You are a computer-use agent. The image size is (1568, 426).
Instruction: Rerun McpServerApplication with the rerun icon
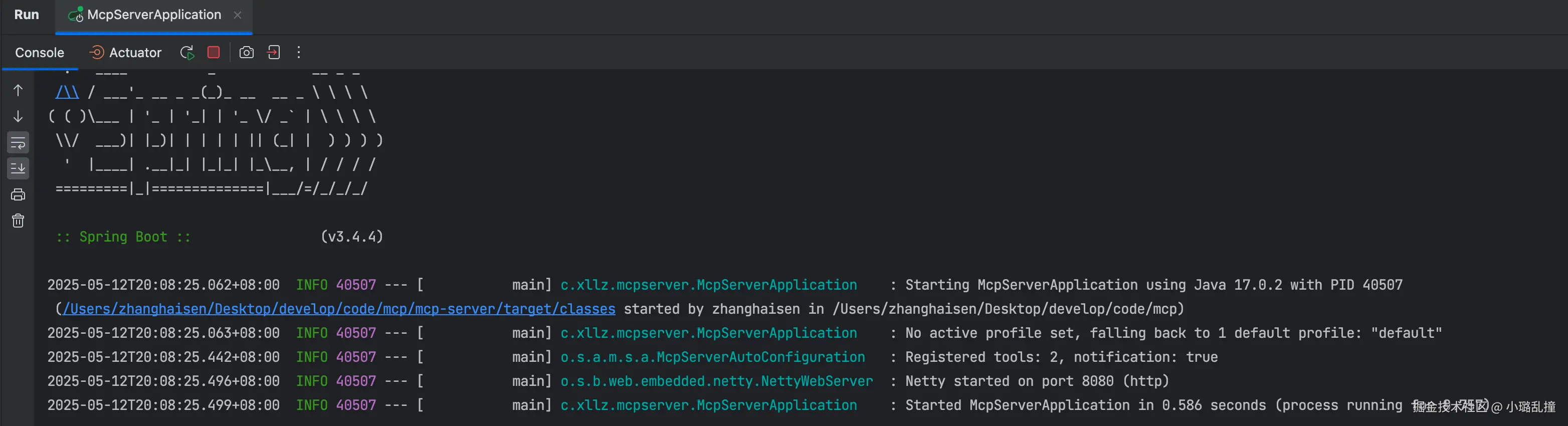pyautogui.click(x=187, y=53)
